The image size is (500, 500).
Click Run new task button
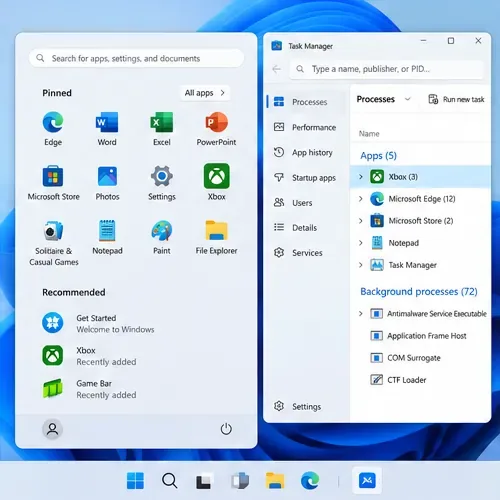pos(456,99)
